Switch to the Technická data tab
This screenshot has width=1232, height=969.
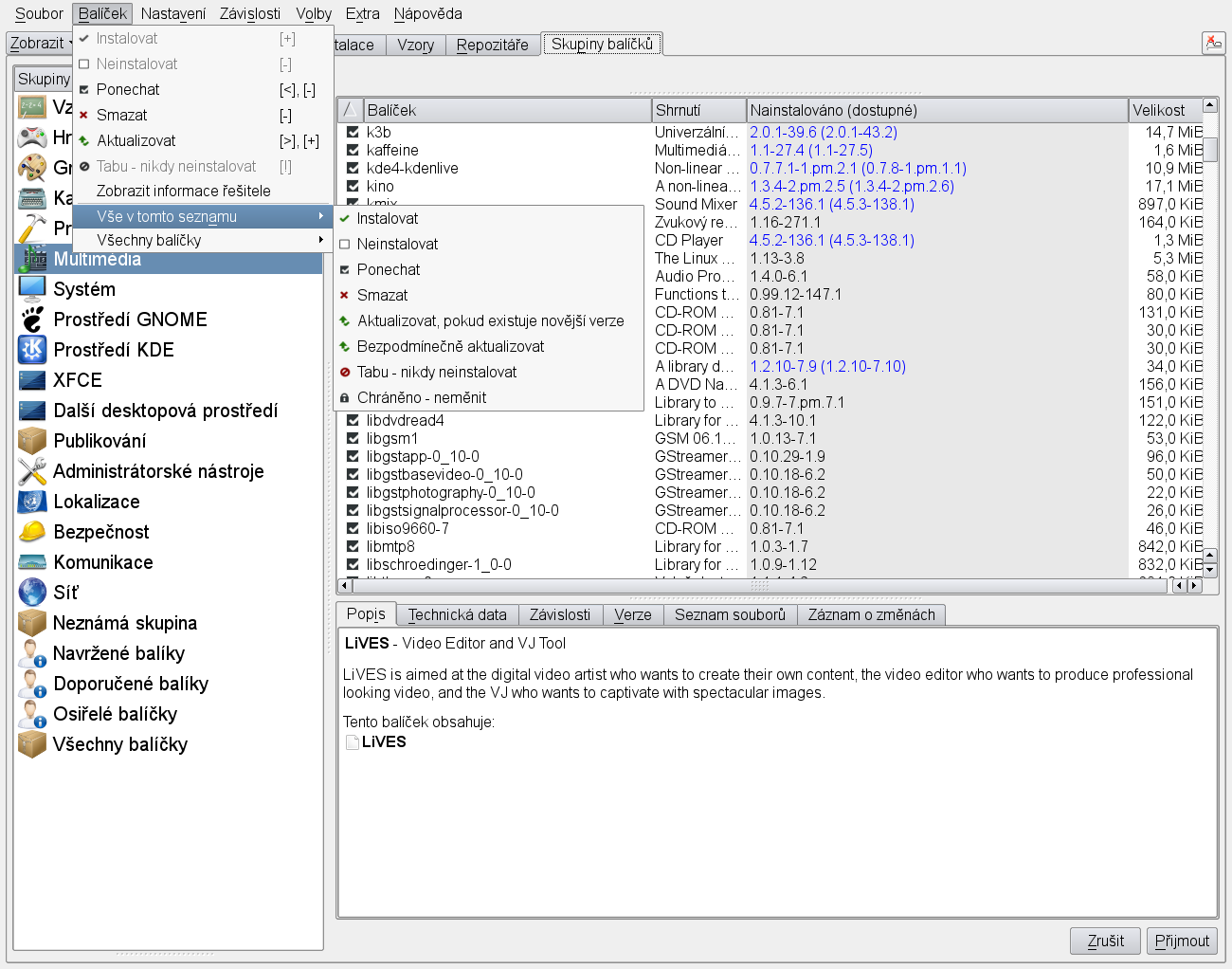pyautogui.click(x=458, y=614)
